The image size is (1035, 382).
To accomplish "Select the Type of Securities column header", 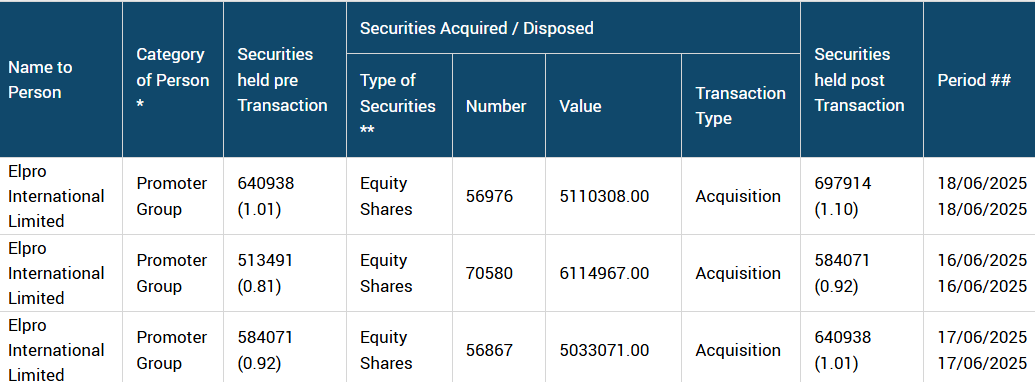I will (x=397, y=106).
